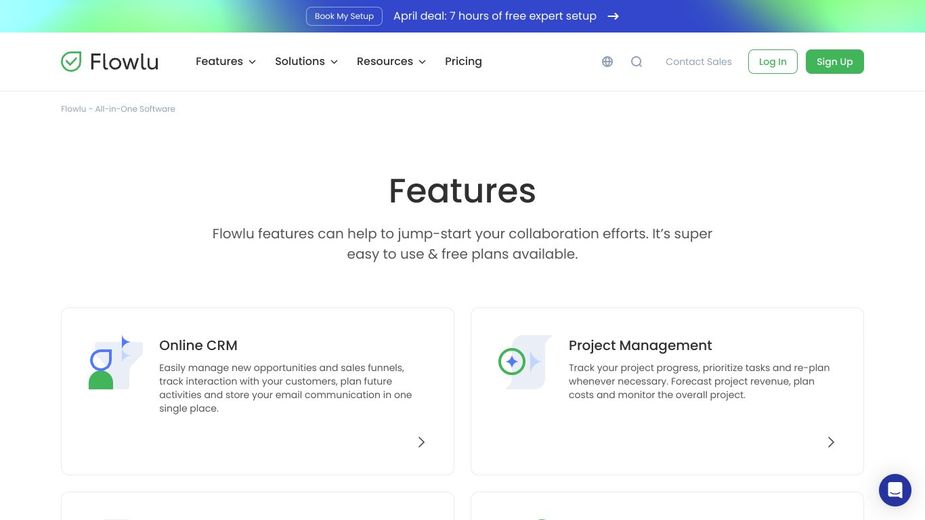This screenshot has height=520, width=925.
Task: Click the Flowlu All-in-One Software breadcrumb
Action: 118,109
